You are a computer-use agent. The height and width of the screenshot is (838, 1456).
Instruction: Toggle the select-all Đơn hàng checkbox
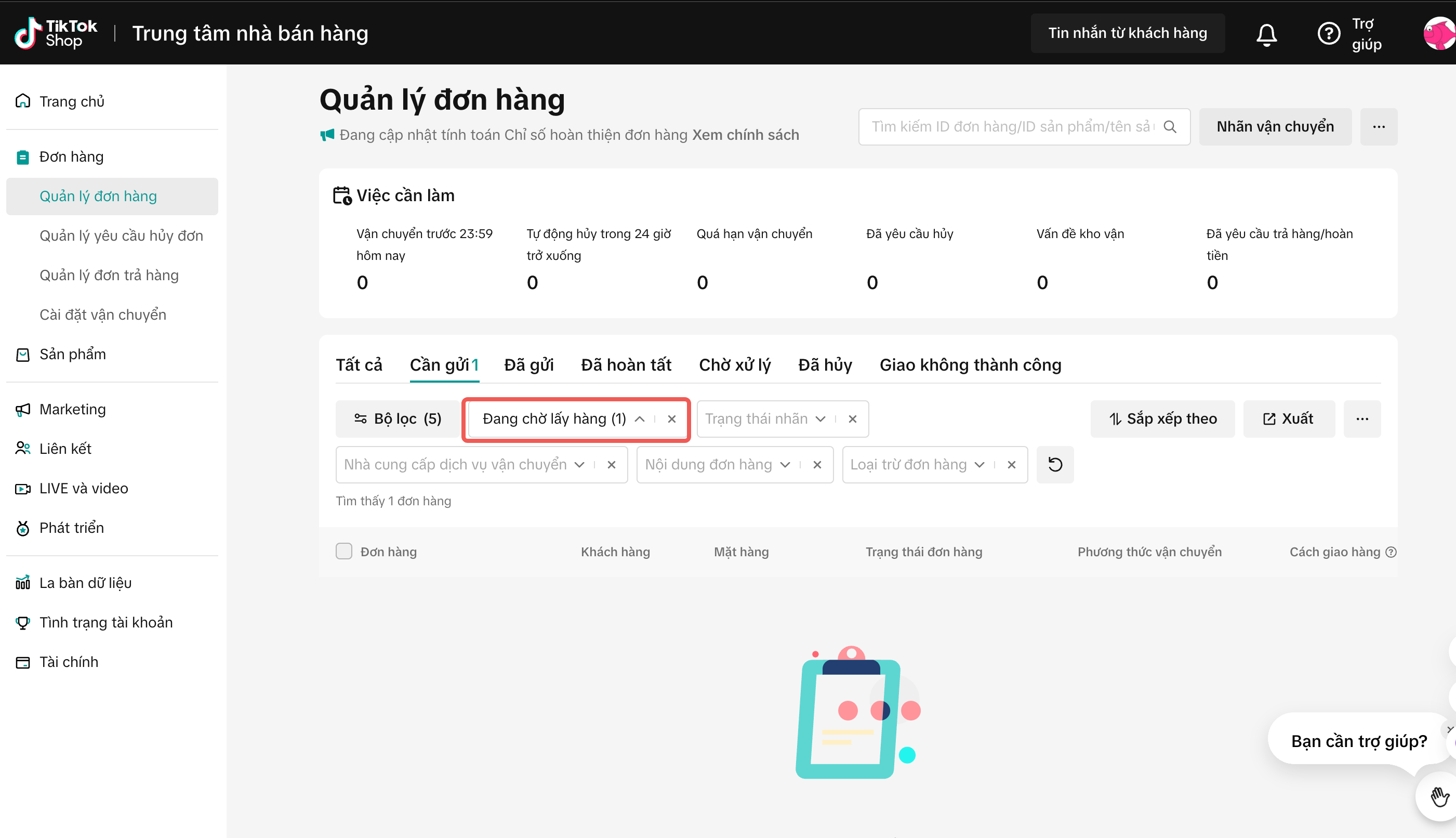[343, 552]
